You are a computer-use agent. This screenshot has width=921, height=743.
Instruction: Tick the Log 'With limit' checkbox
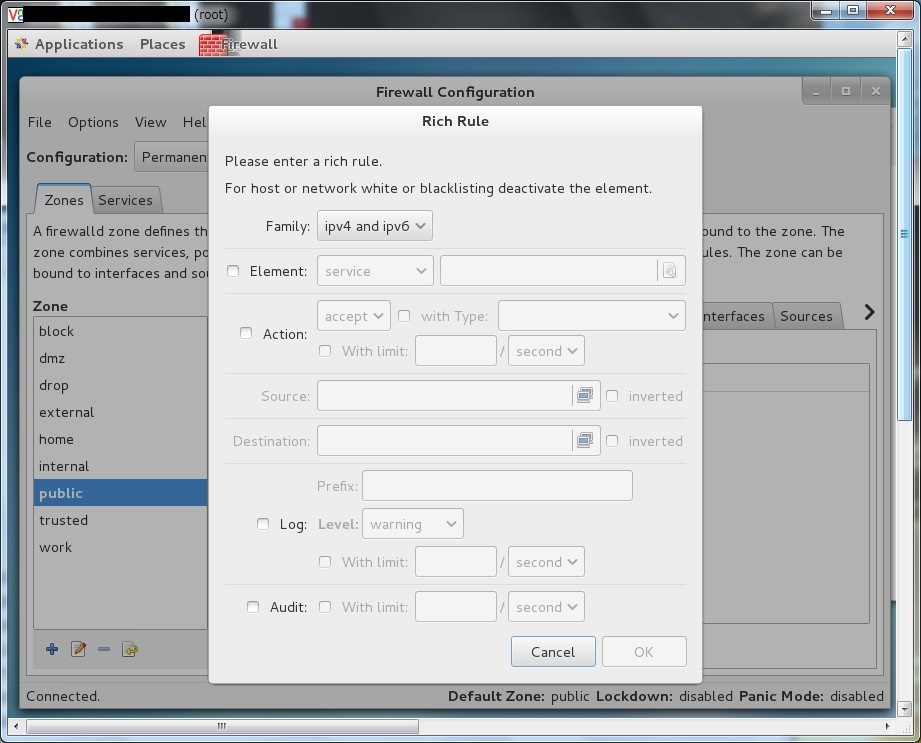click(x=325, y=562)
